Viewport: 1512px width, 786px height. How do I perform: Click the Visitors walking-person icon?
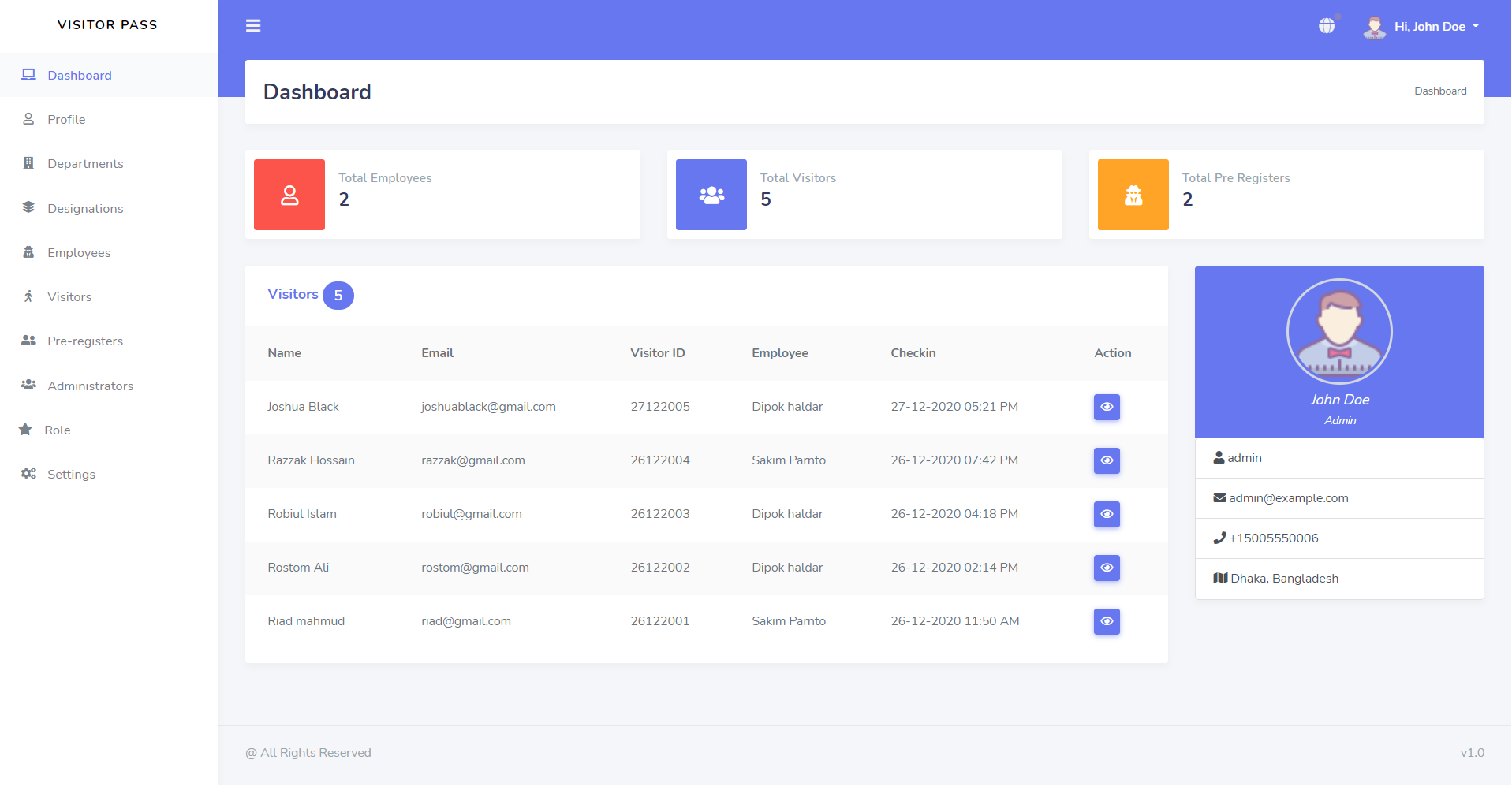pyautogui.click(x=29, y=296)
